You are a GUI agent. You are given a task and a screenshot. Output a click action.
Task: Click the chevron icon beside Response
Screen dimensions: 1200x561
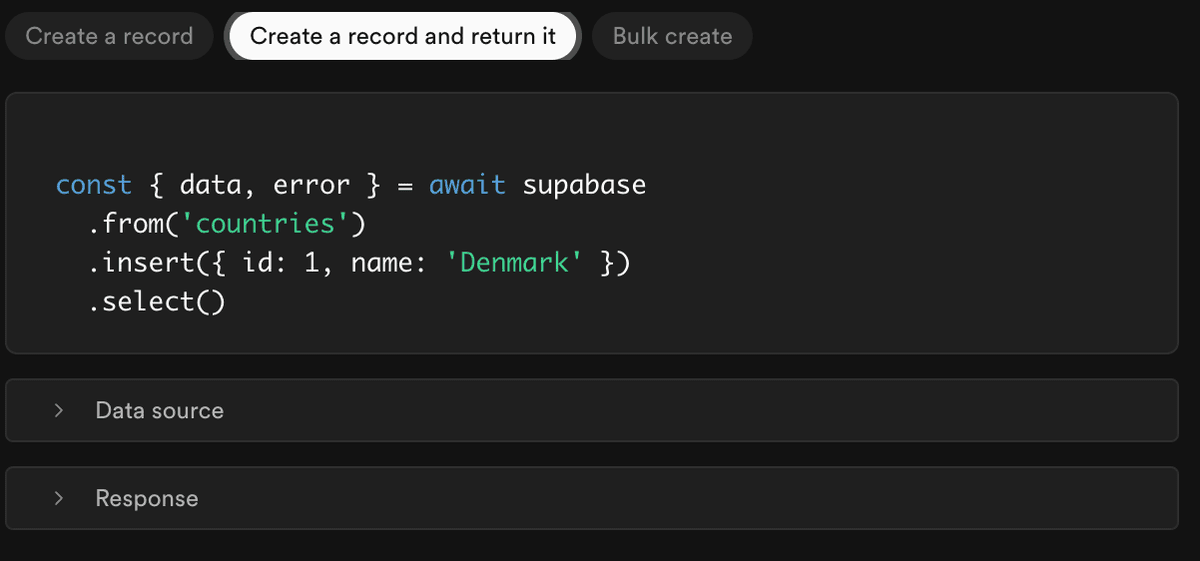(x=59, y=498)
